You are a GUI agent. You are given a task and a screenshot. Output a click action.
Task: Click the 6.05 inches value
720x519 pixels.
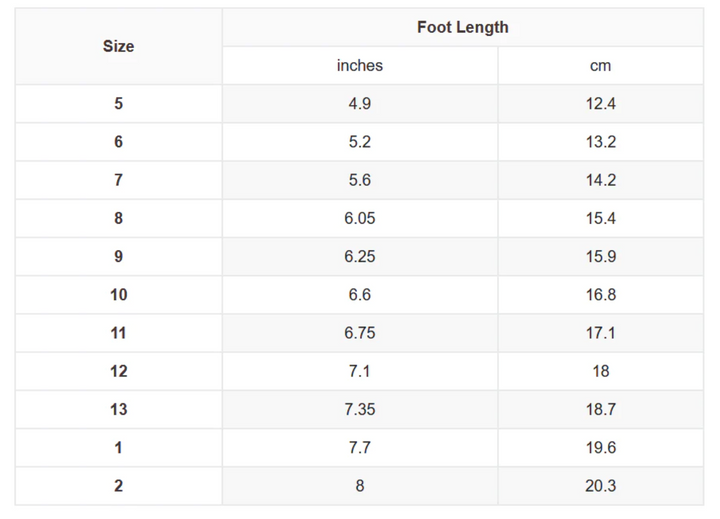point(359,218)
